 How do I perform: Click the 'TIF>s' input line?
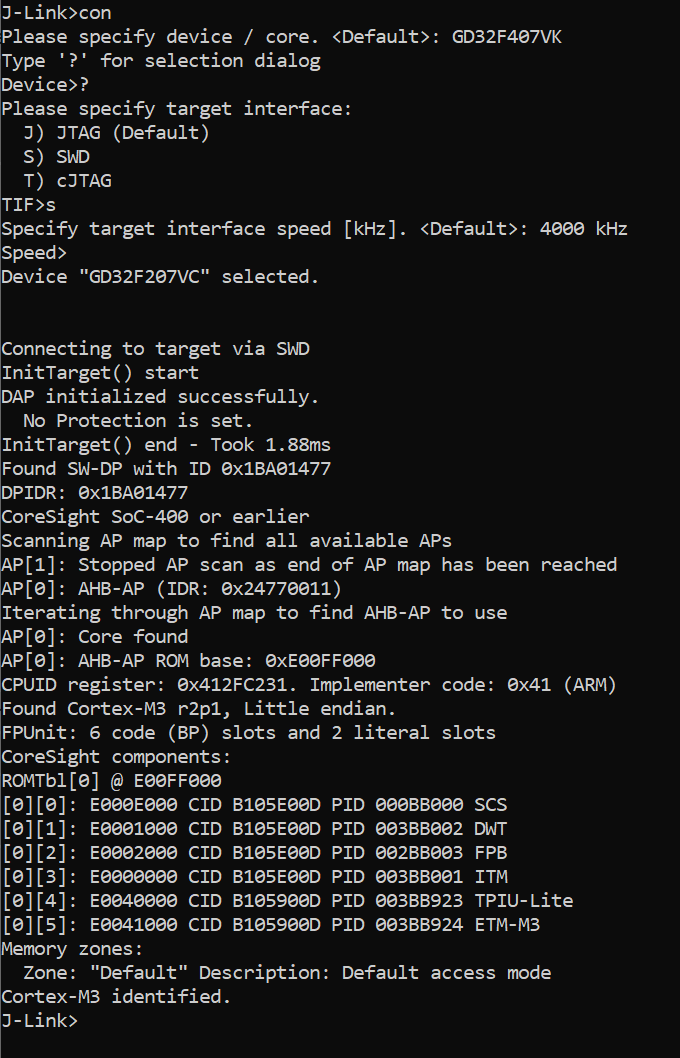pyautogui.click(x=28, y=205)
